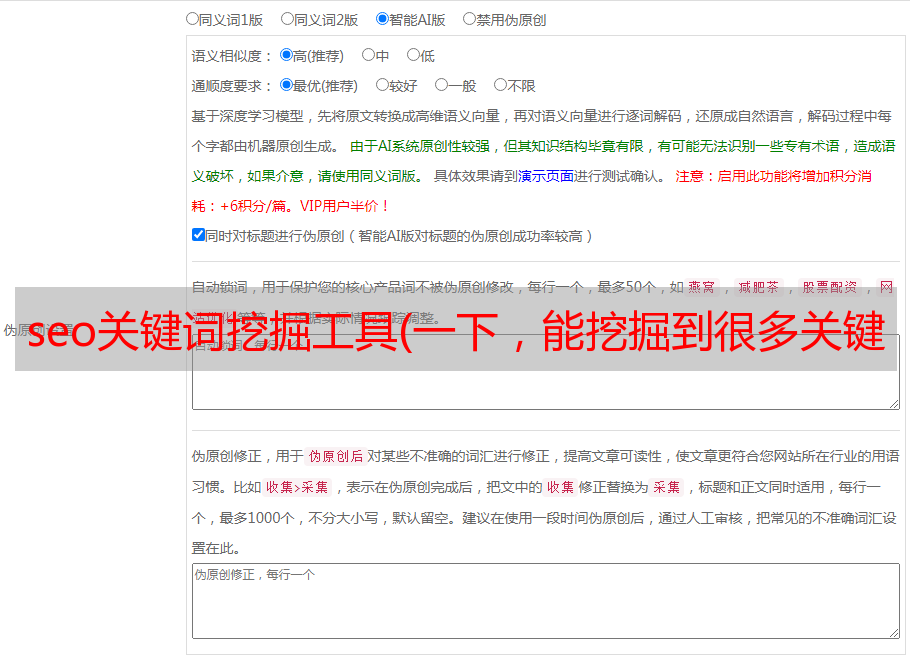Set 语义相似度 to 中
Screen dimensions: 911x658
point(368,55)
